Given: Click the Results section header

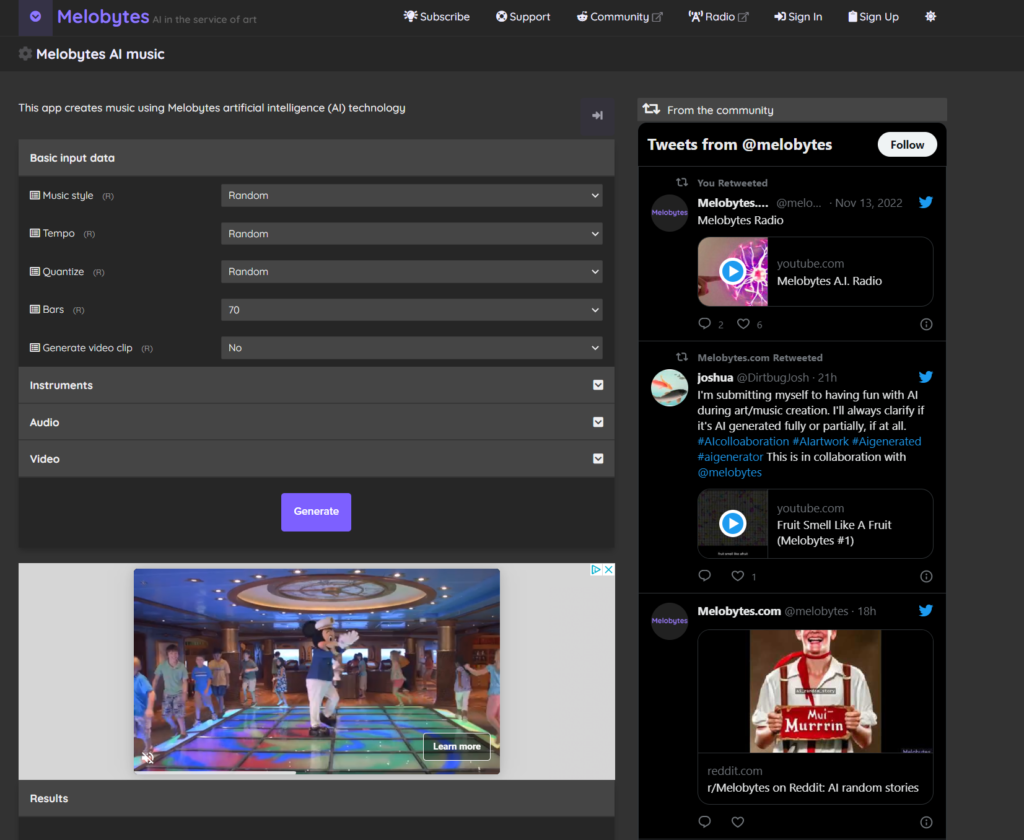Looking at the screenshot, I should (x=316, y=798).
